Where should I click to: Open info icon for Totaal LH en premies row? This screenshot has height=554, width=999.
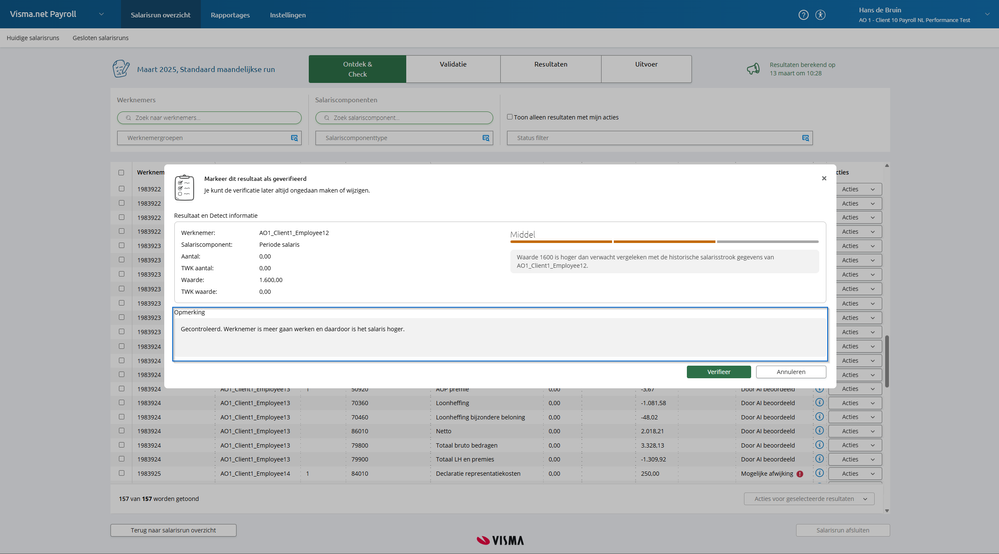click(819, 458)
